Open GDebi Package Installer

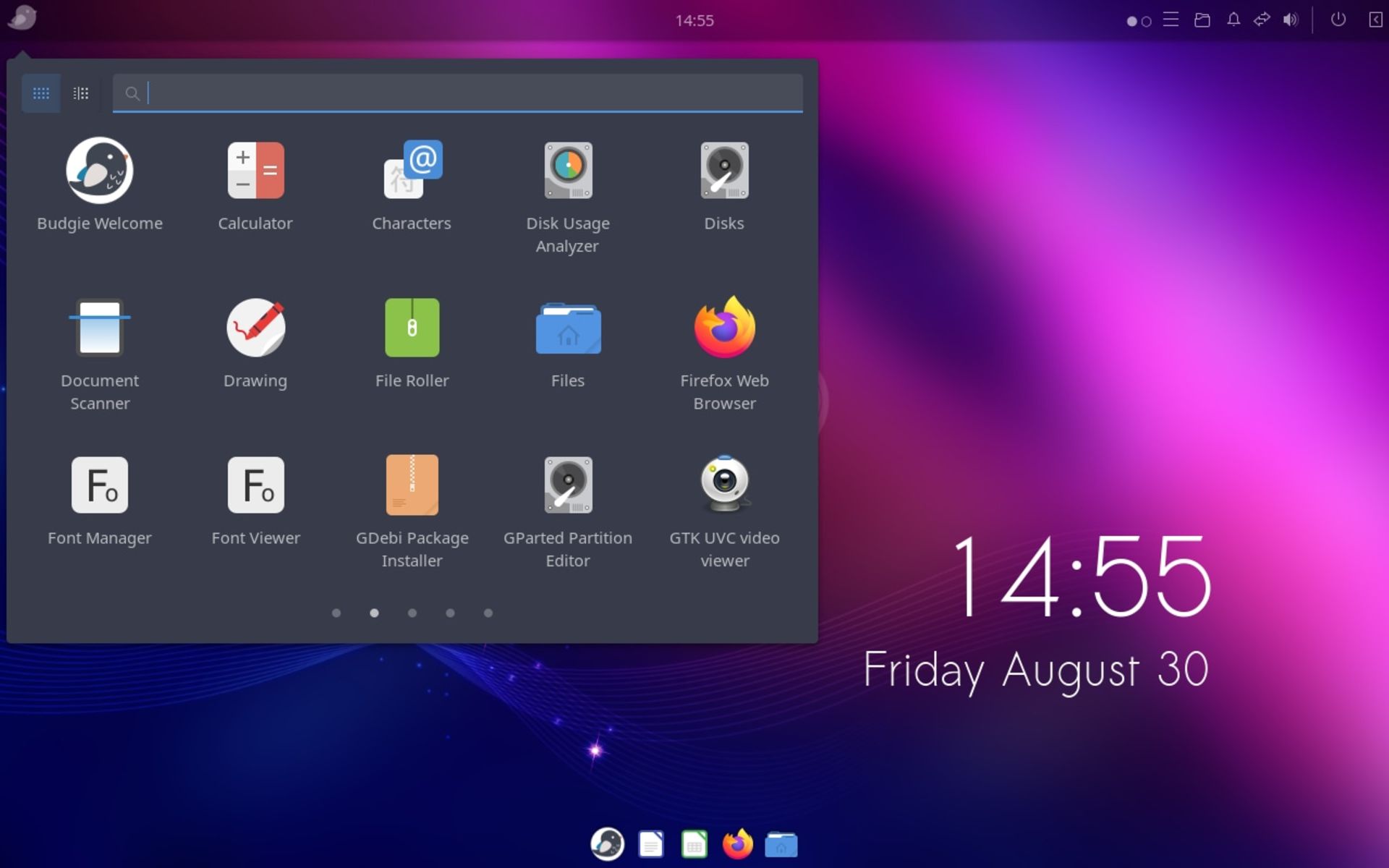[x=411, y=483]
